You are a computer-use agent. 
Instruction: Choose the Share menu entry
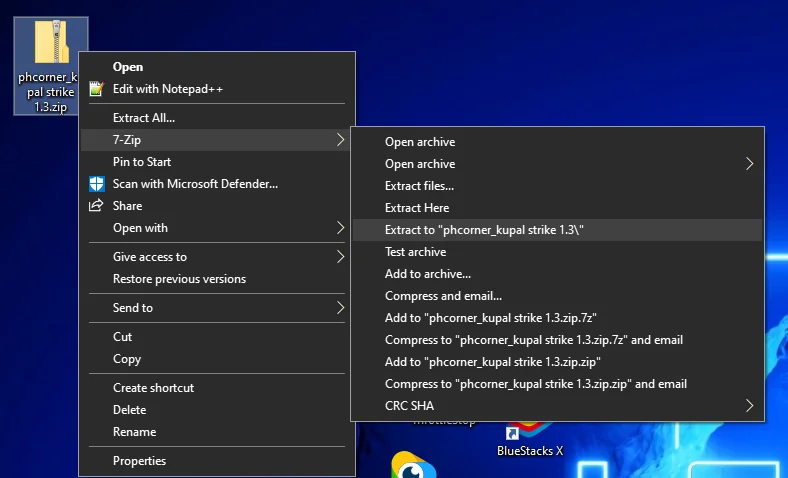pyautogui.click(x=217, y=206)
